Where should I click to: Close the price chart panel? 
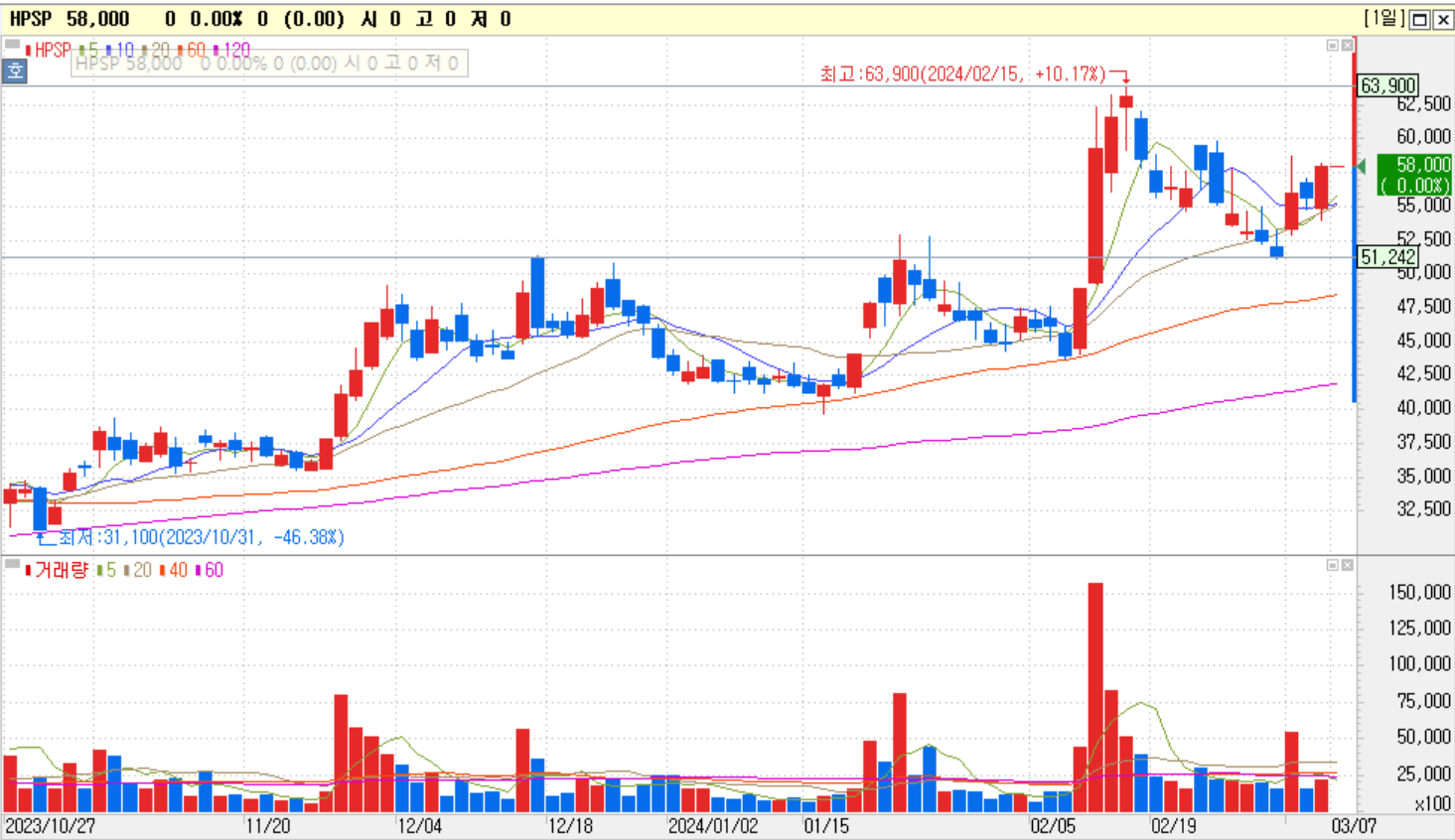pos(1348,46)
